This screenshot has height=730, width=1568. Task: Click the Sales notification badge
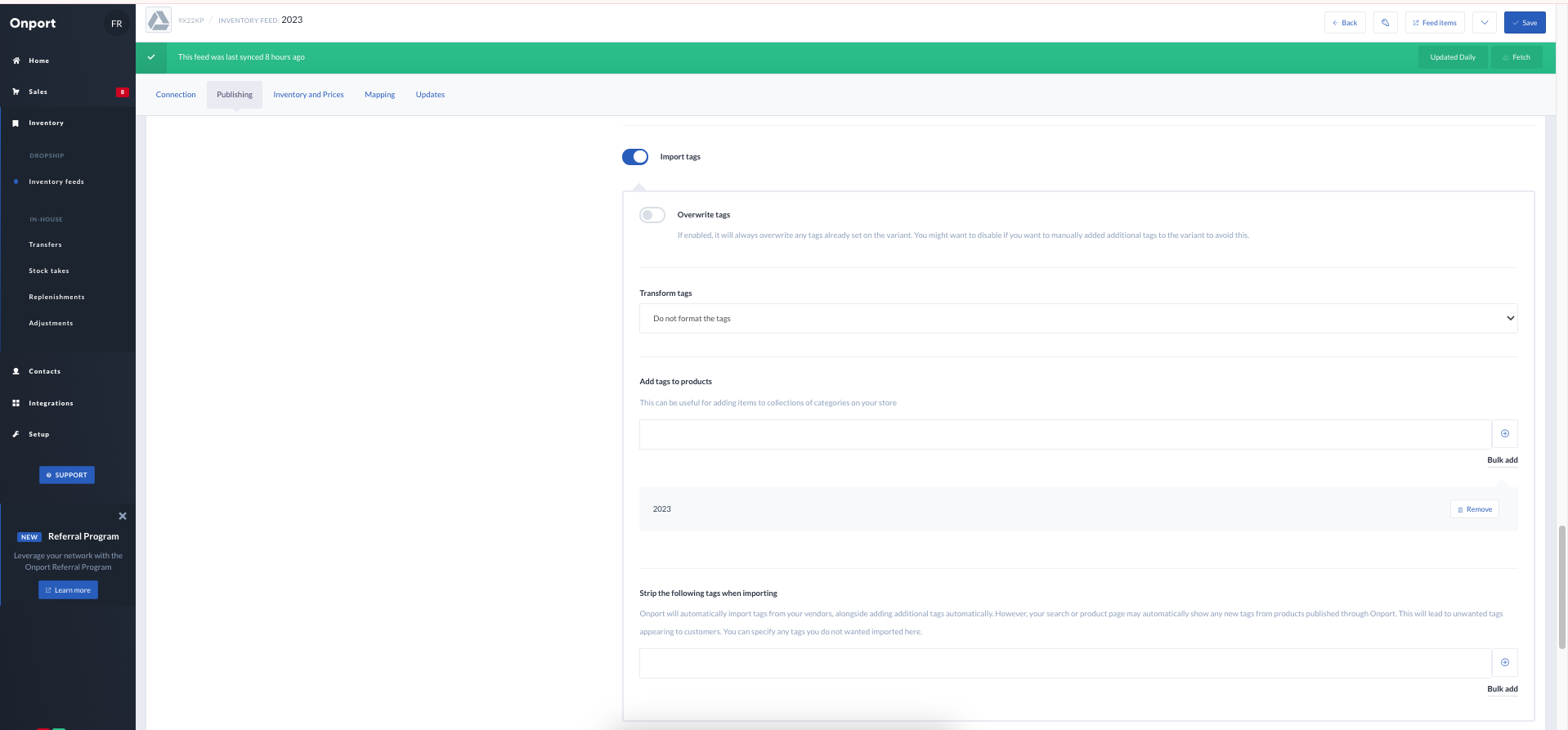pyautogui.click(x=123, y=92)
